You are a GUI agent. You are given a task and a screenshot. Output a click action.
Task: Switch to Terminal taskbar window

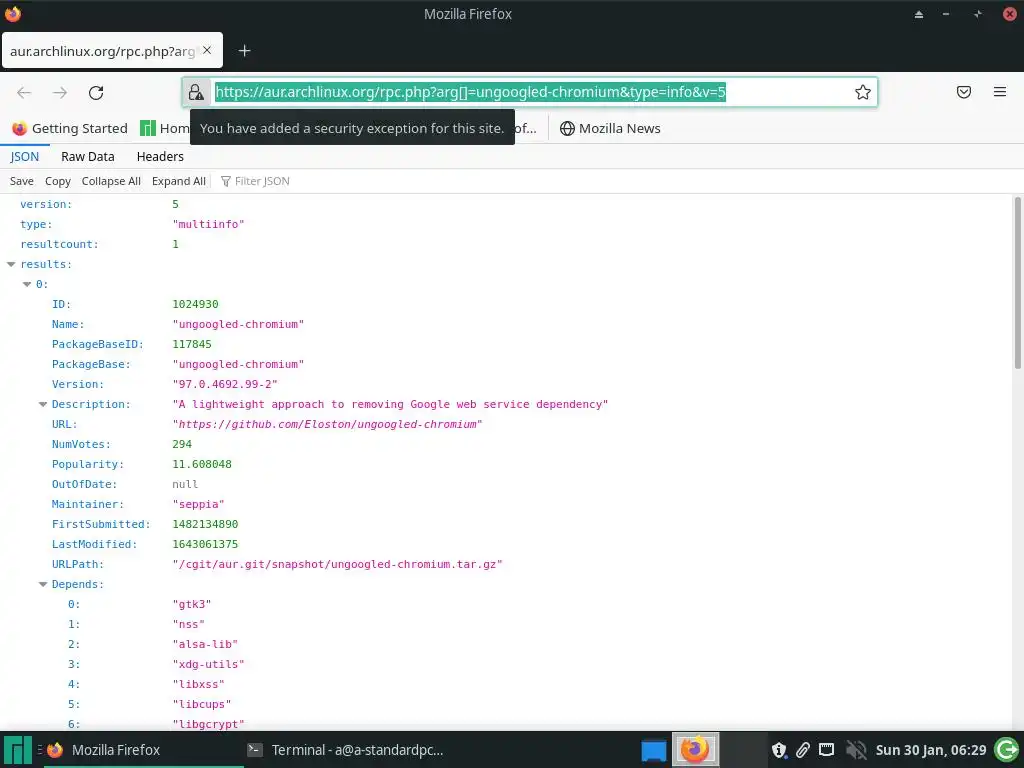point(346,750)
